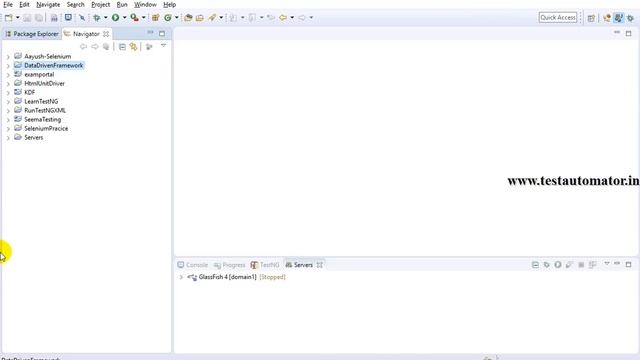Image resolution: width=640 pixels, height=360 pixels.
Task: Open the Project menu
Action: point(100,4)
